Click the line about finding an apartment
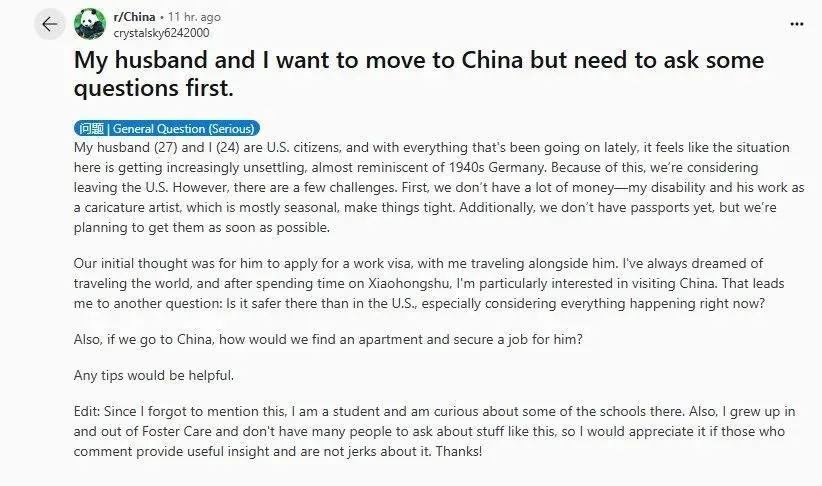 pos(327,337)
